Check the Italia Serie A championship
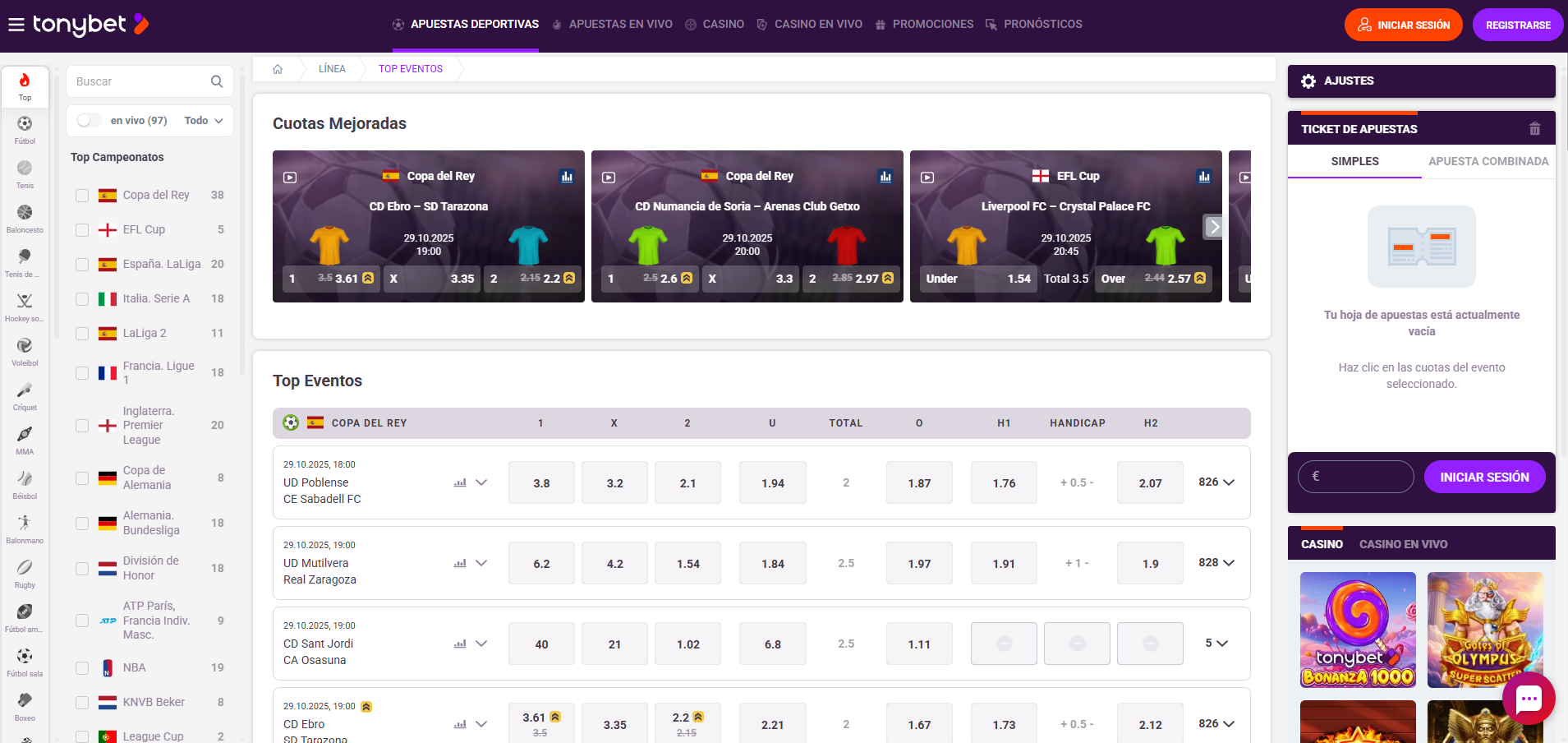 [x=82, y=299]
